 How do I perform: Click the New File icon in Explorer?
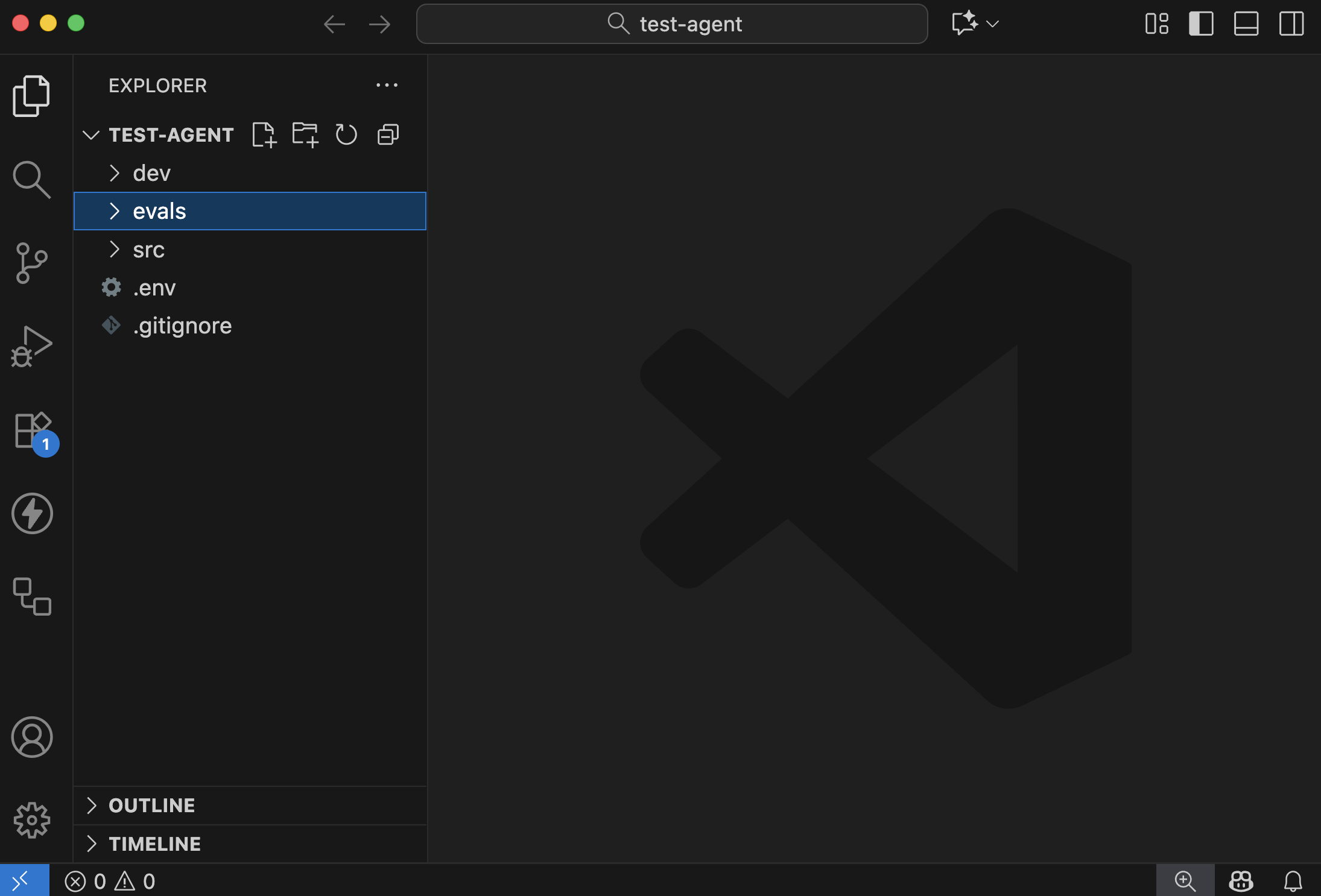[x=264, y=134]
